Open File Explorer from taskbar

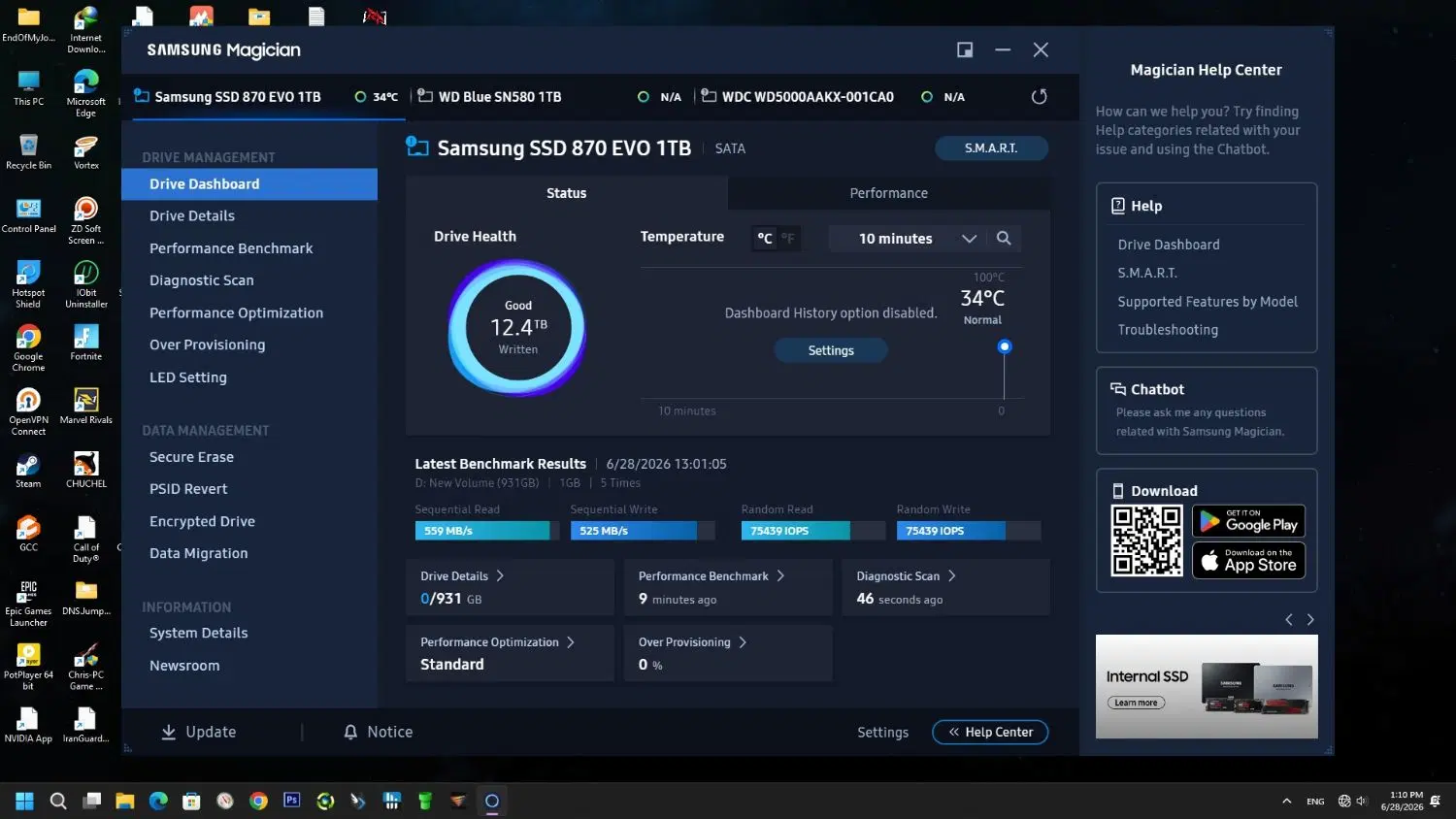tap(125, 801)
